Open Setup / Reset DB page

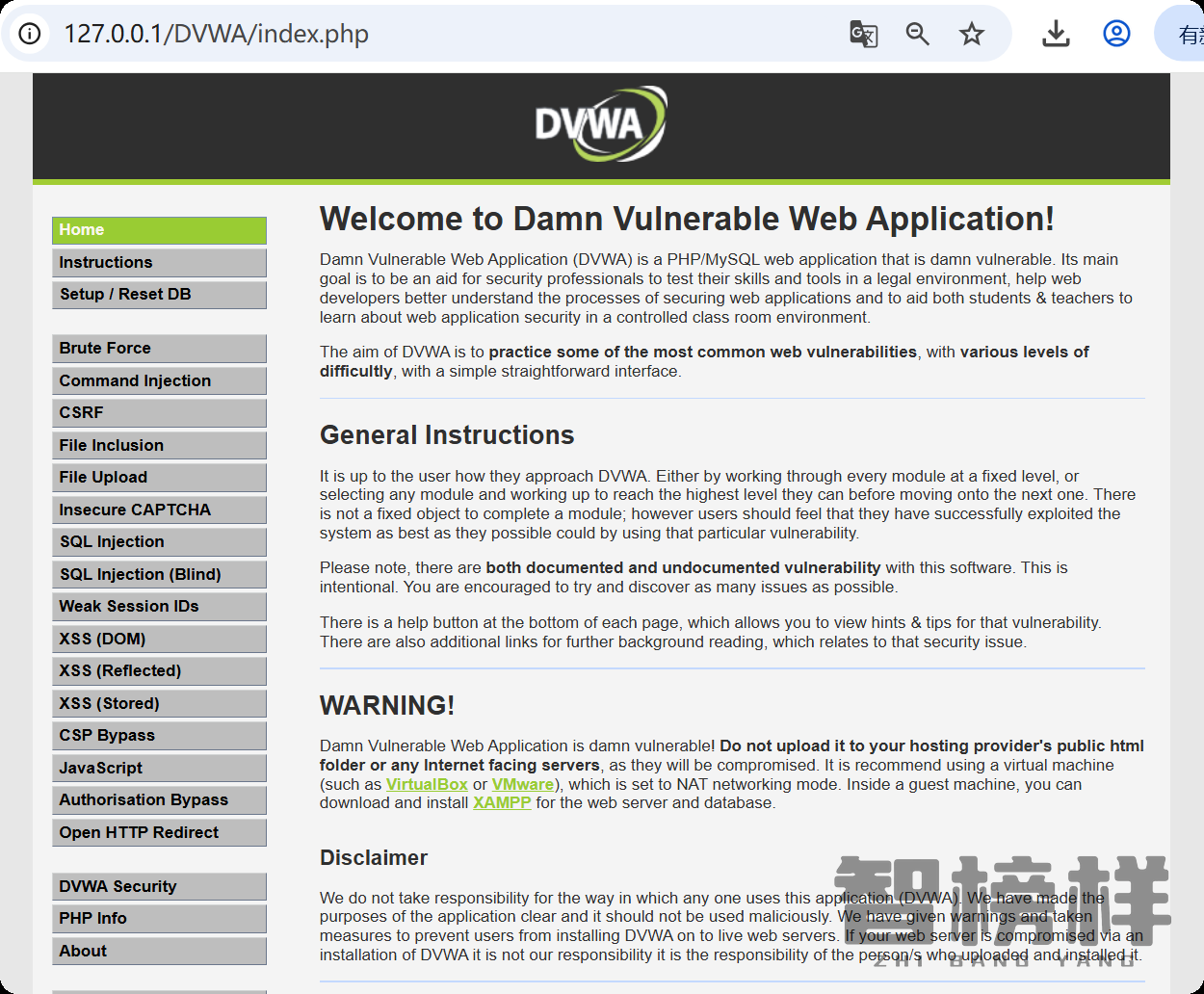[x=159, y=295]
